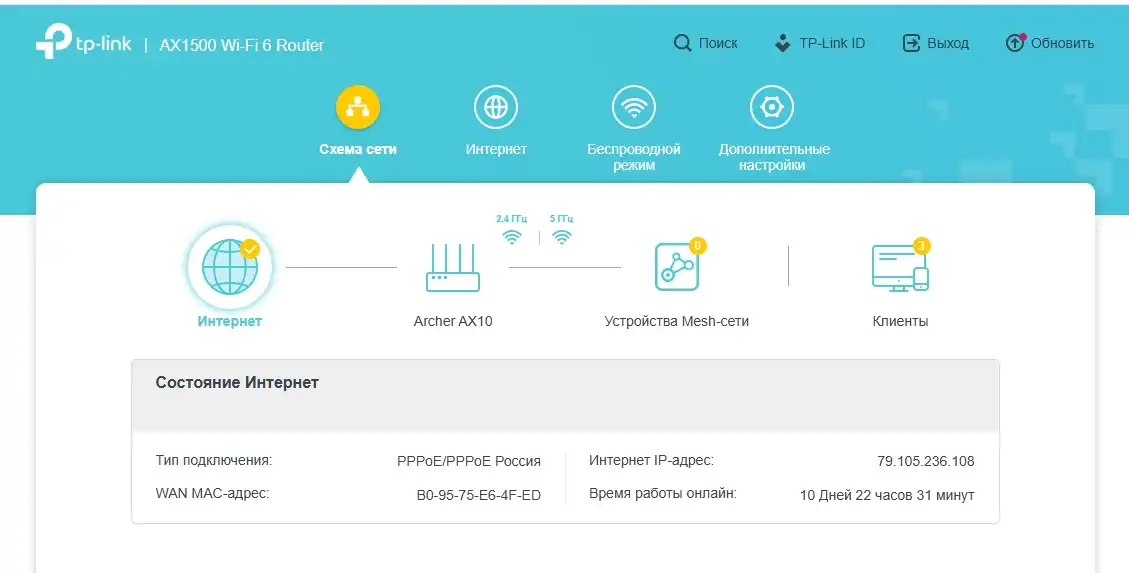Click the mesh count badge showing 0
Image resolution: width=1129 pixels, height=573 pixels.
pyautogui.click(x=697, y=246)
